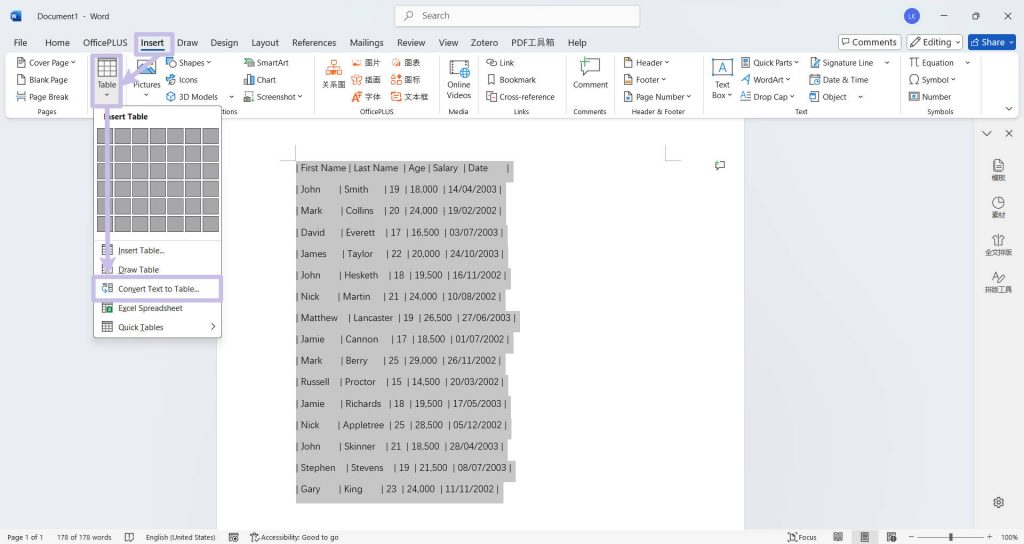1024x544 pixels.
Task: Choose Excel Spreadsheet from the table menu
Action: click(x=157, y=308)
